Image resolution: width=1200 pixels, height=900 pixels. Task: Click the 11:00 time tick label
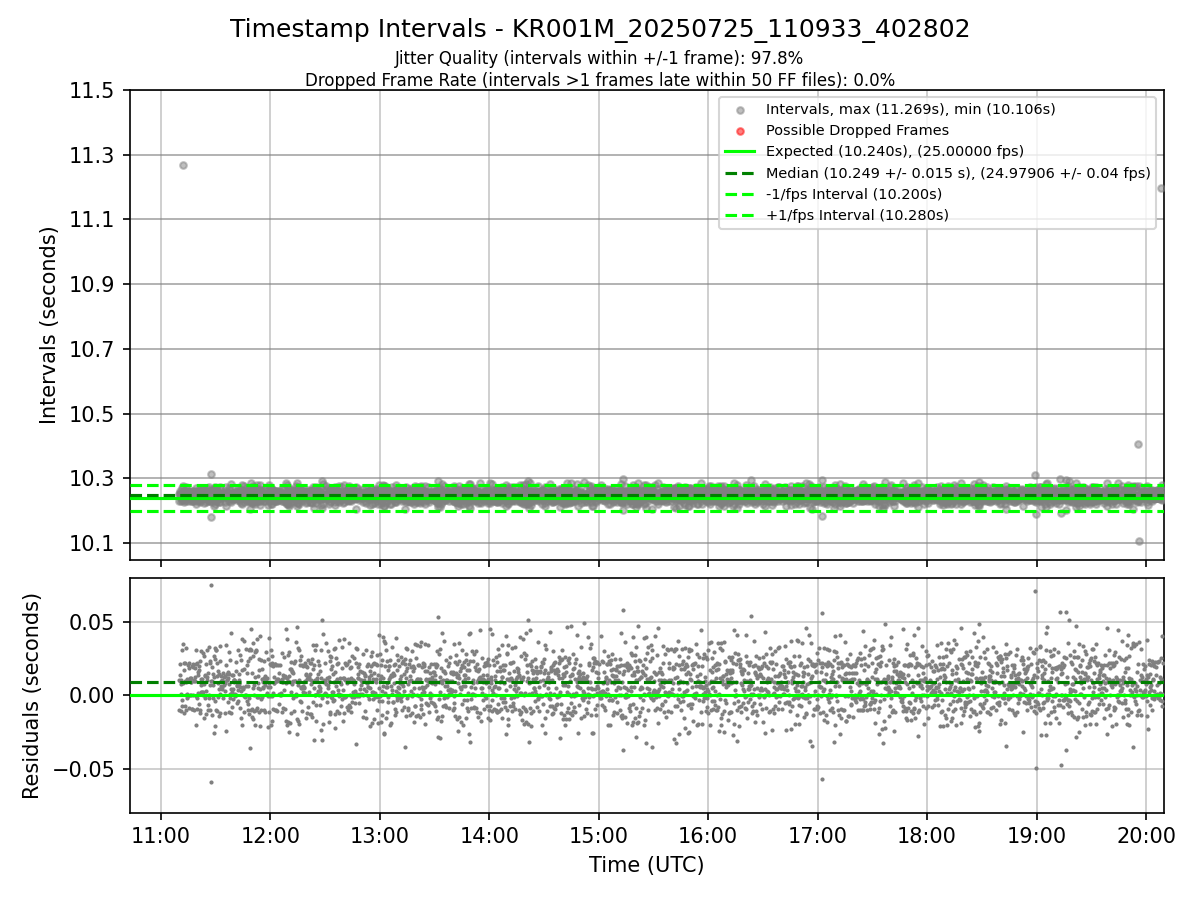coord(161,836)
